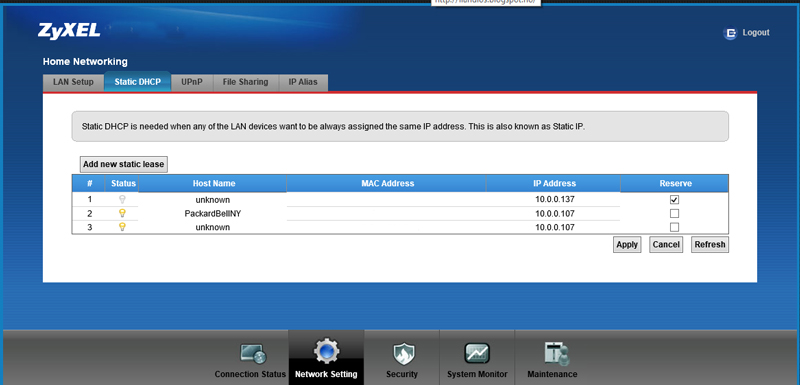800x385 pixels.
Task: Select host name PackardBellNY
Action: coord(213,214)
